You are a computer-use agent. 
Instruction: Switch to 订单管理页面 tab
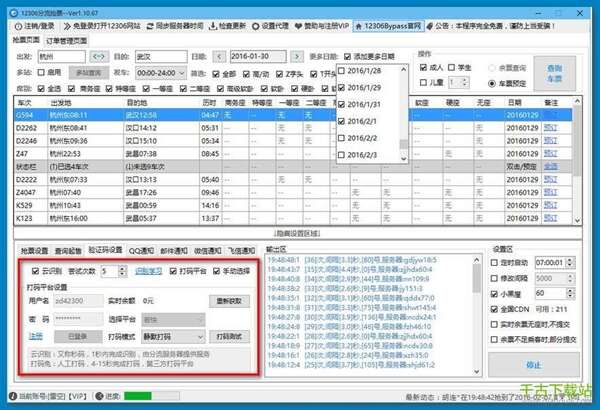tap(67, 41)
